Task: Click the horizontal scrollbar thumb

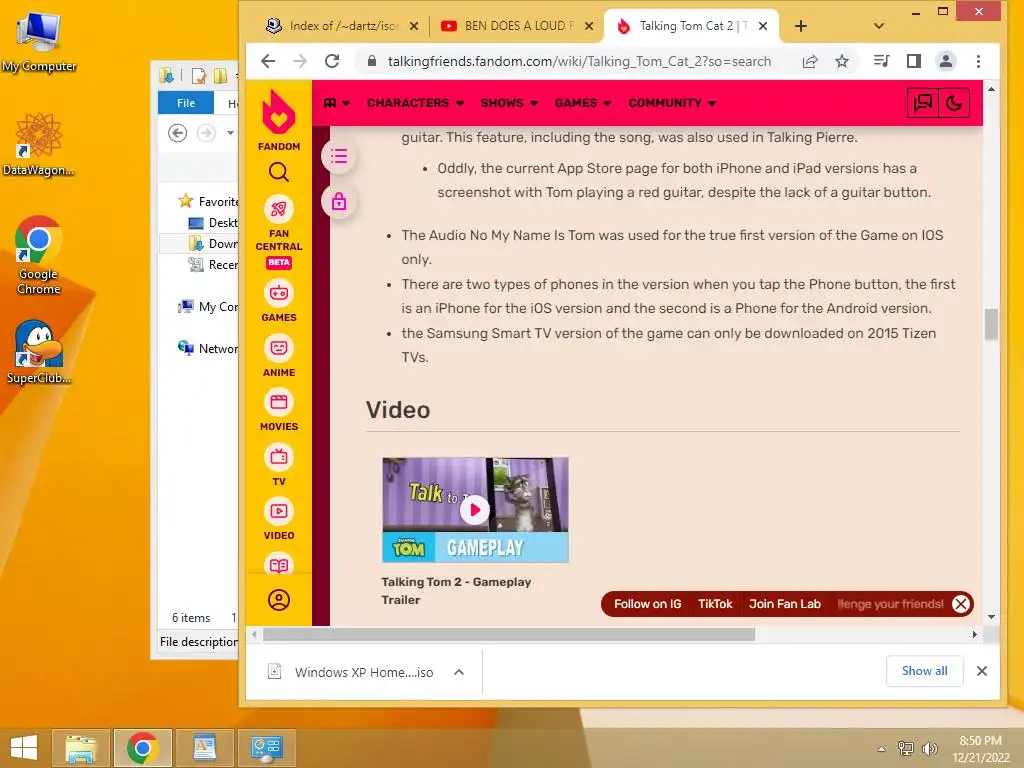Action: 509,634
